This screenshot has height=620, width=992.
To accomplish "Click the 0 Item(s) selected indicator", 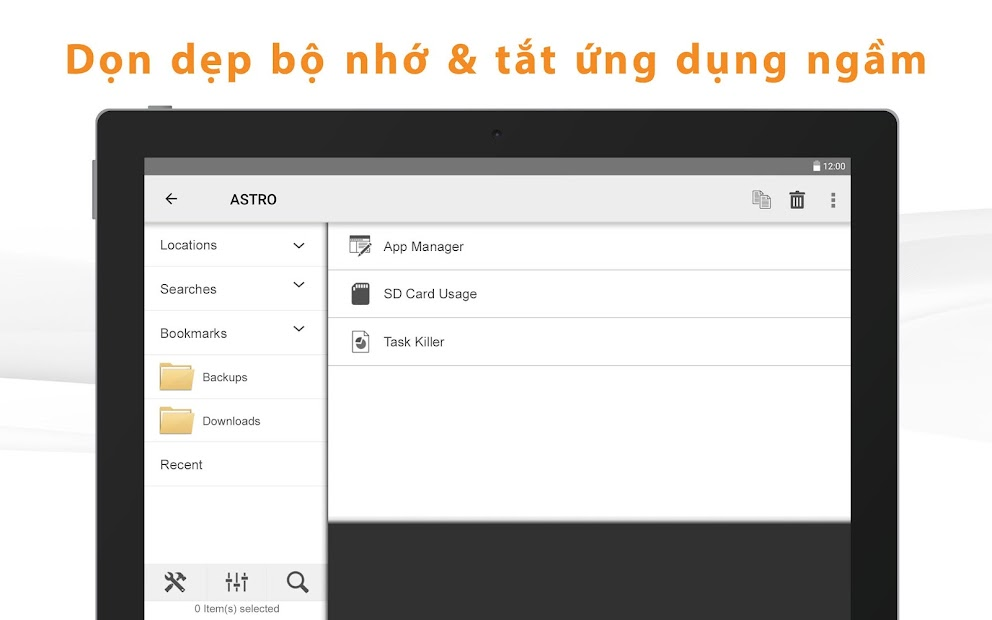I will pyautogui.click(x=236, y=607).
